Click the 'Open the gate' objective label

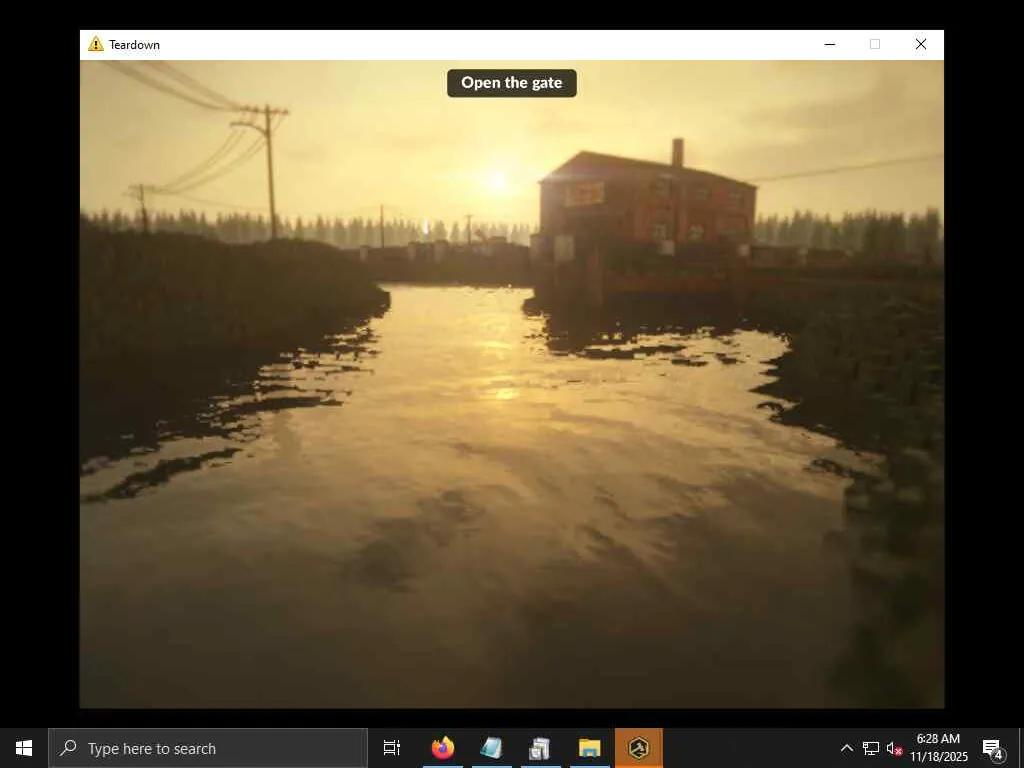(511, 83)
